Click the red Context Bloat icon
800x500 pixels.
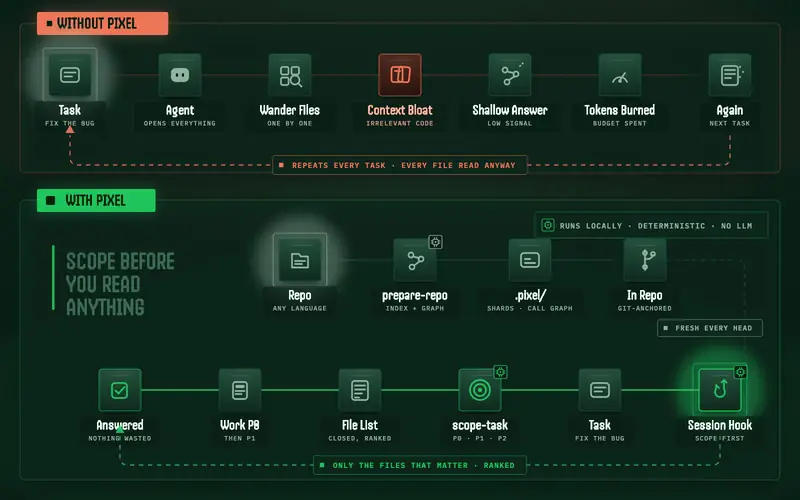click(x=400, y=75)
